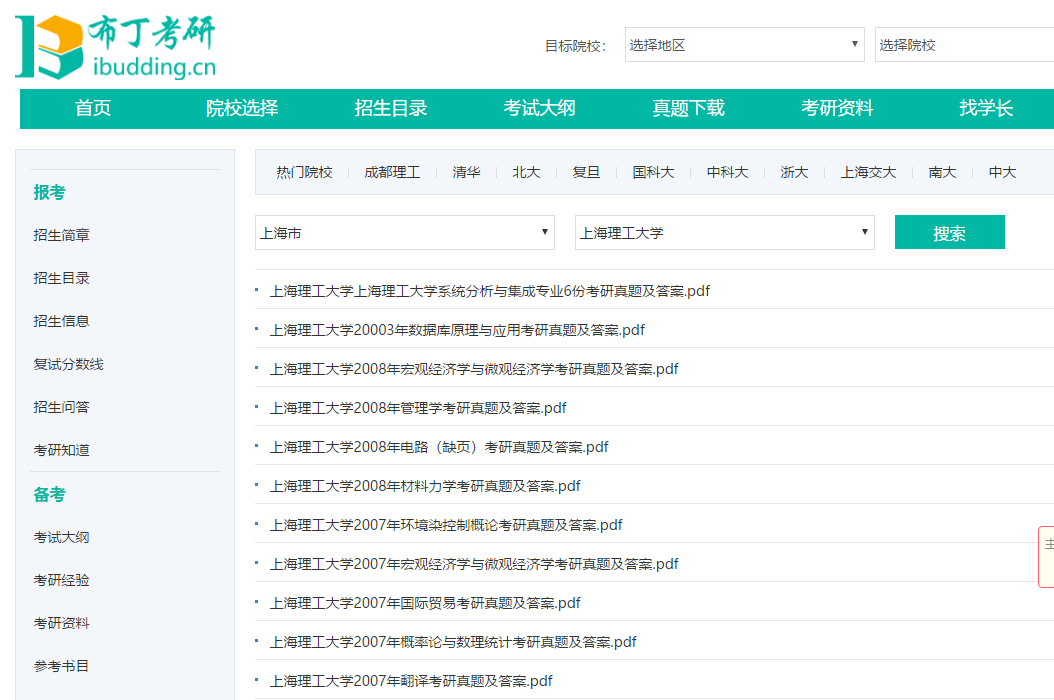Open the 系统分析与集成专业6份考研真题 pdf

pyautogui.click(x=489, y=291)
